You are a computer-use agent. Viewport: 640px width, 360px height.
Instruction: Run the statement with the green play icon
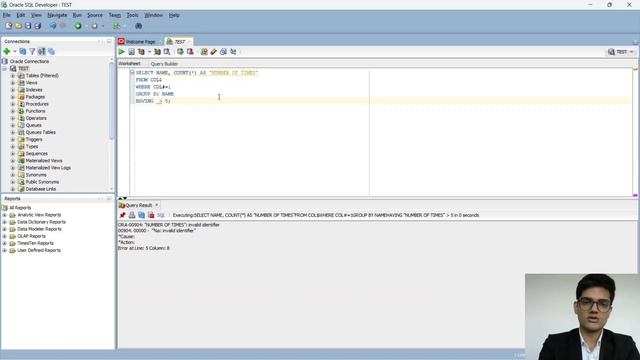[x=122, y=52]
